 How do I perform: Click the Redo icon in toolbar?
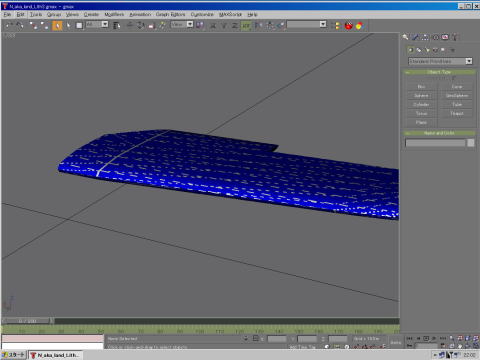tap(19, 25)
